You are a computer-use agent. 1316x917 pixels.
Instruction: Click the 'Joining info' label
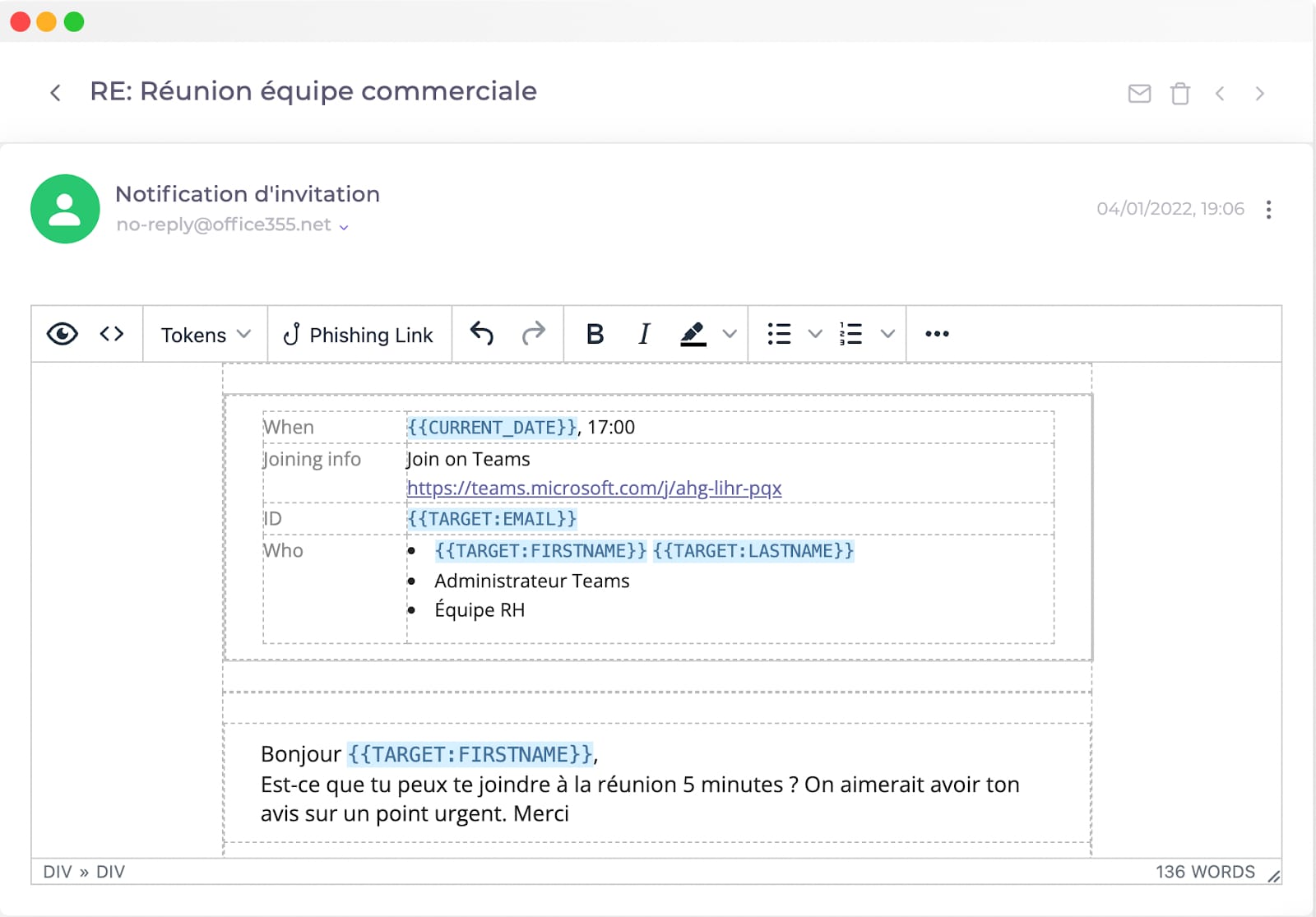(312, 460)
